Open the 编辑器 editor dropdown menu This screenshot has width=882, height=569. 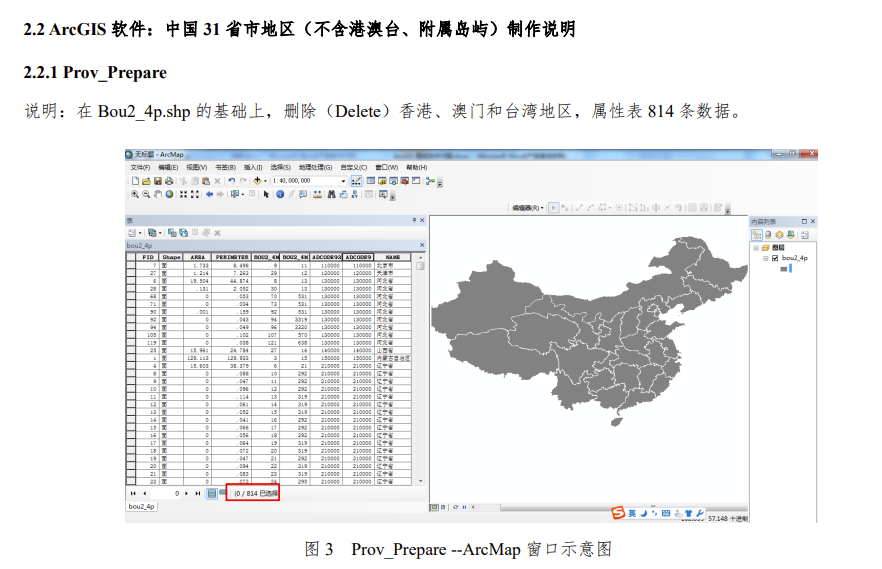527,207
